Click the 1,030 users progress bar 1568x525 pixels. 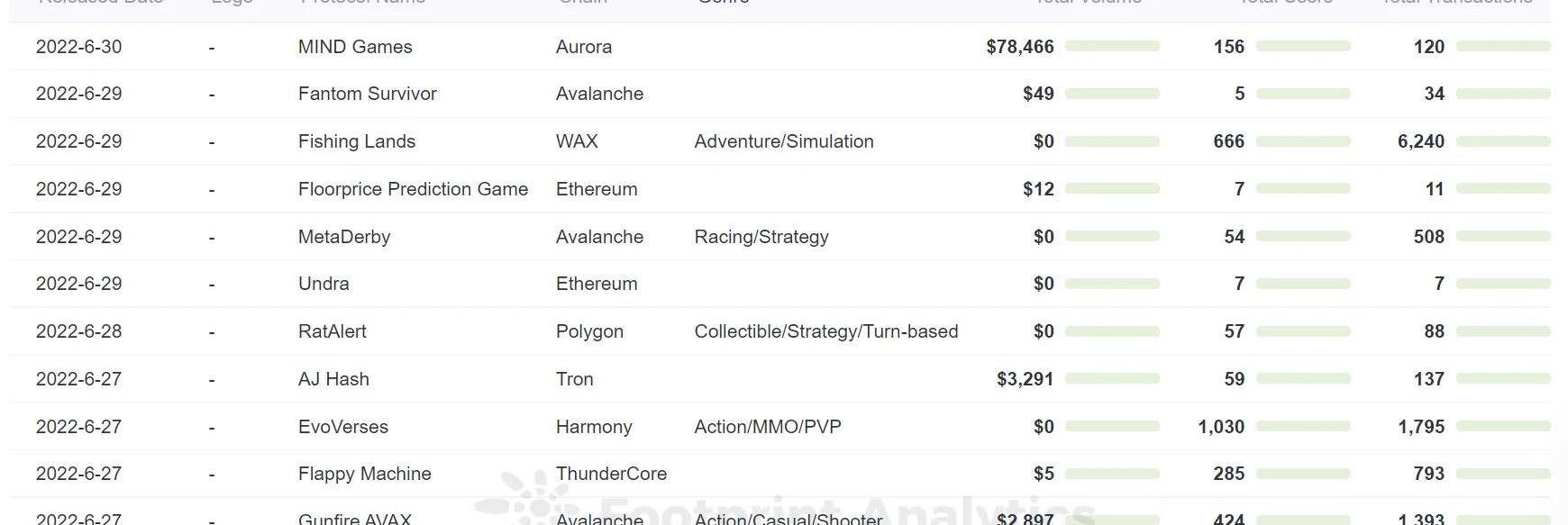tap(1302, 427)
